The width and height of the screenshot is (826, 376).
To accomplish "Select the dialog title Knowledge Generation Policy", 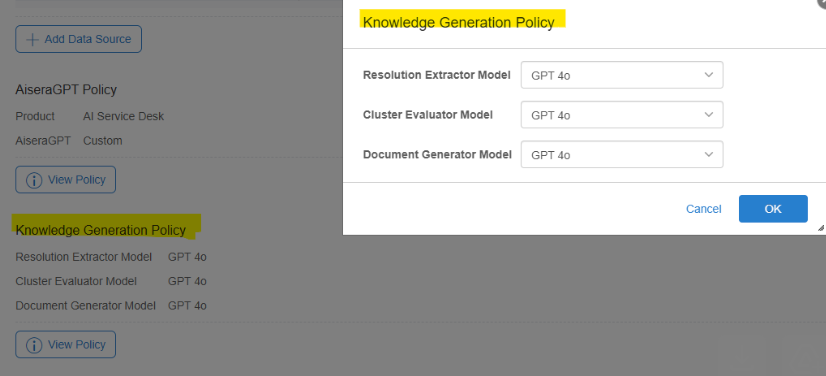I will click(x=458, y=23).
